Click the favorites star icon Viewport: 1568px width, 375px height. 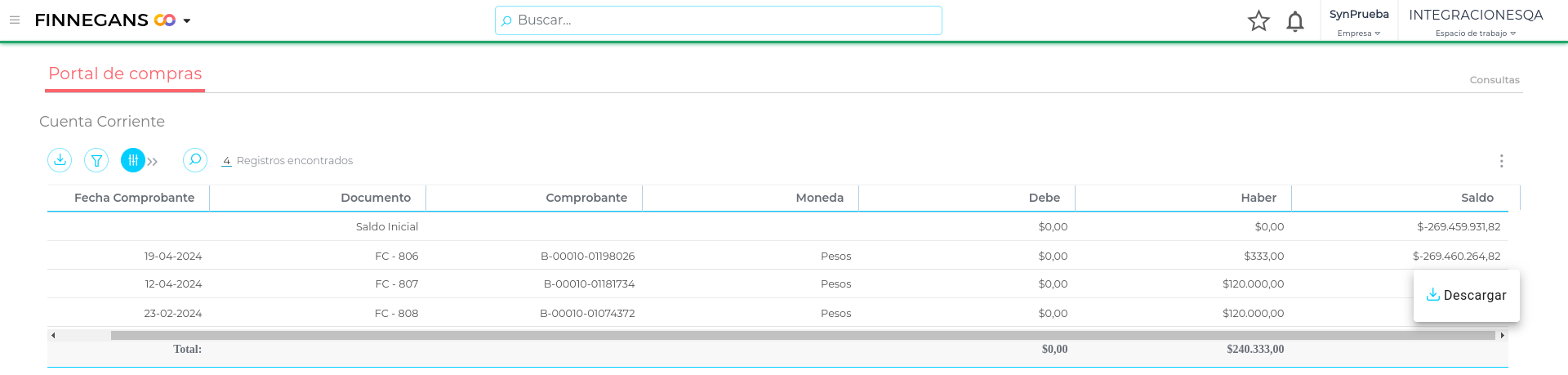(x=1258, y=21)
